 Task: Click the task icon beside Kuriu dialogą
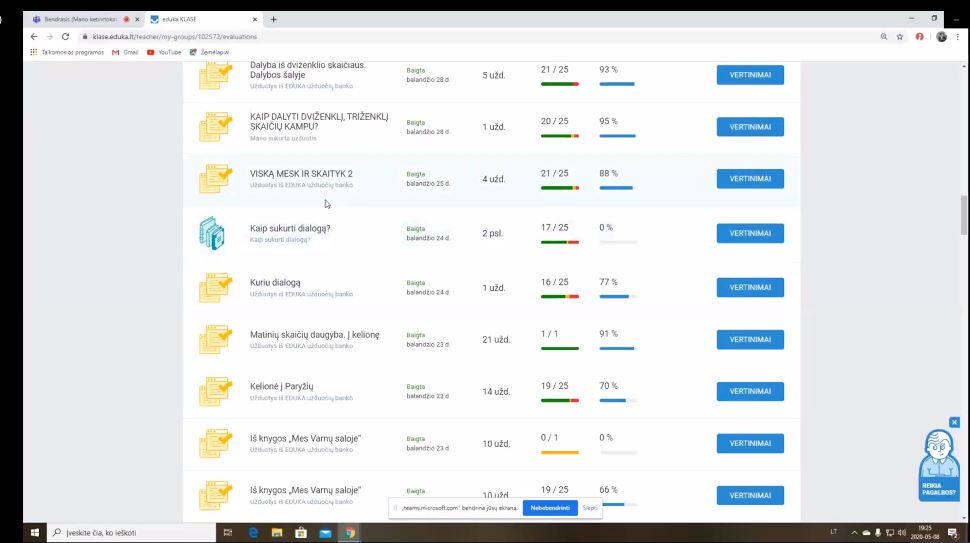215,288
